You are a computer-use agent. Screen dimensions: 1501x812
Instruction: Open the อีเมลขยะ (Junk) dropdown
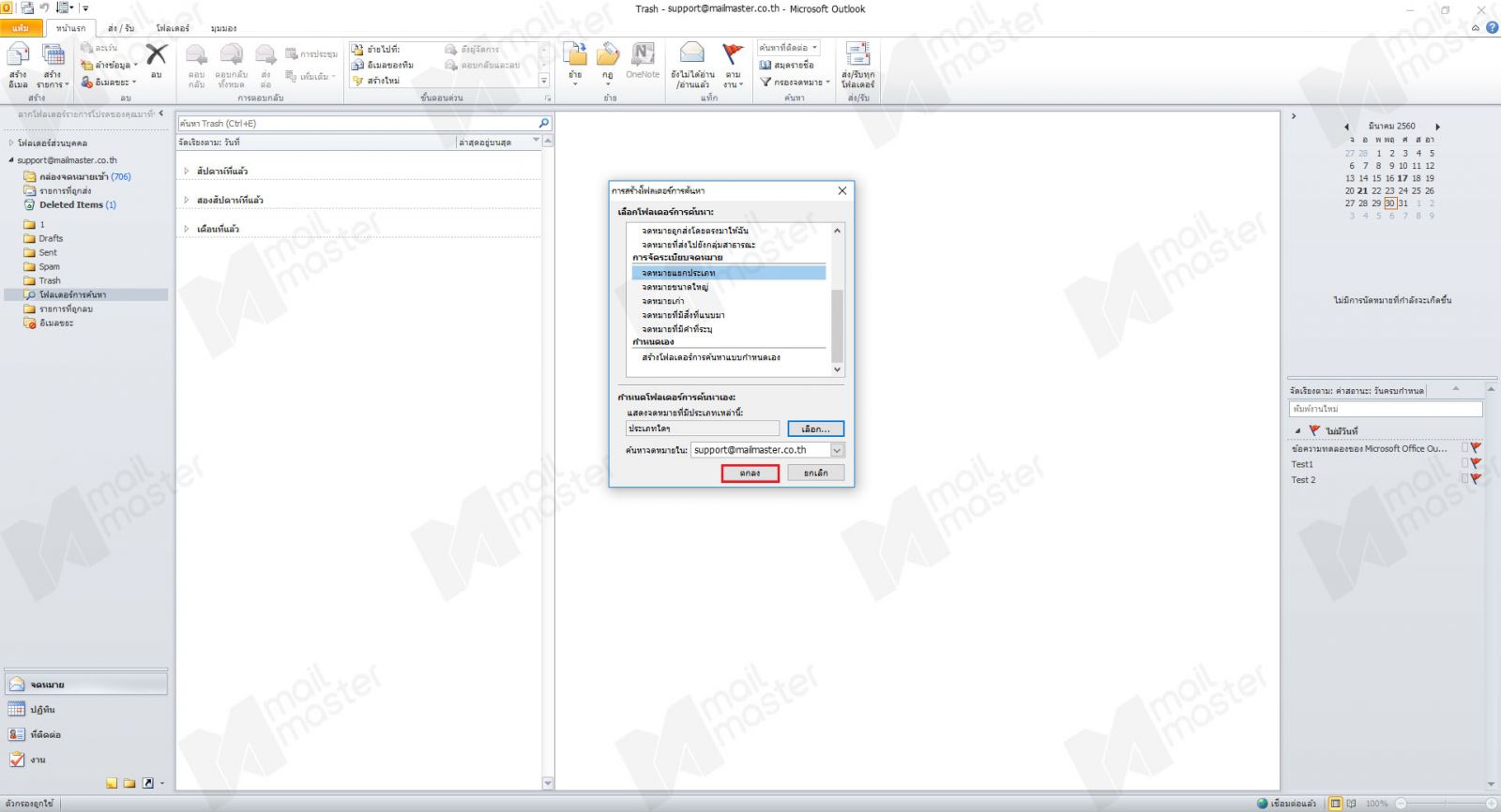click(x=109, y=82)
